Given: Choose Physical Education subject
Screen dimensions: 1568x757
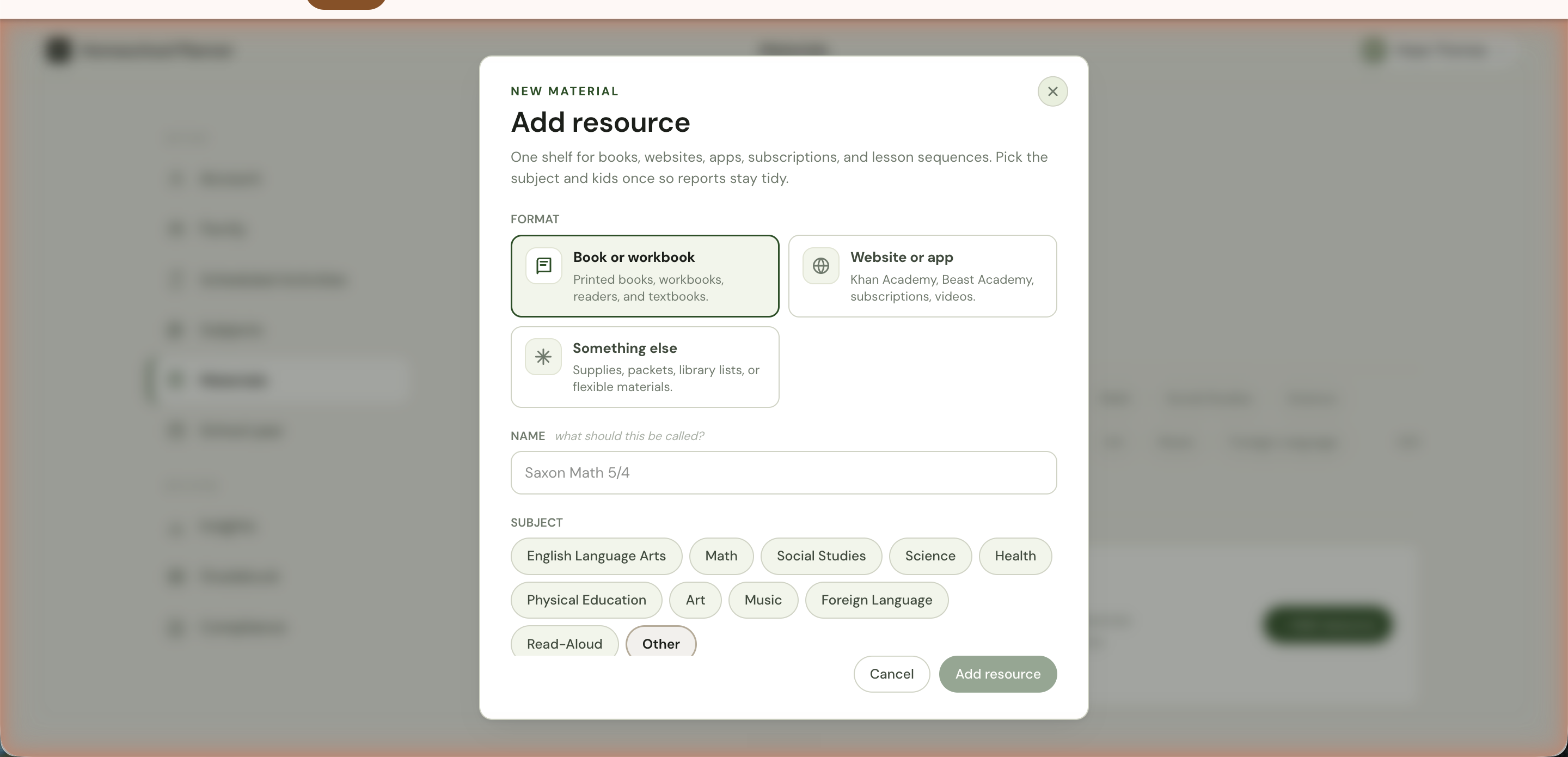Looking at the screenshot, I should [586, 600].
